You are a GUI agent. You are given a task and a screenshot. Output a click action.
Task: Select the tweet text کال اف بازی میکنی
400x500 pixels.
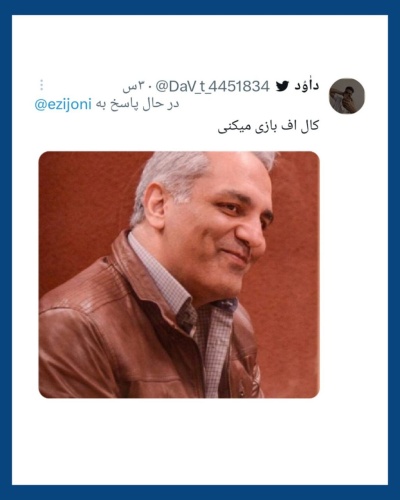(x=268, y=127)
